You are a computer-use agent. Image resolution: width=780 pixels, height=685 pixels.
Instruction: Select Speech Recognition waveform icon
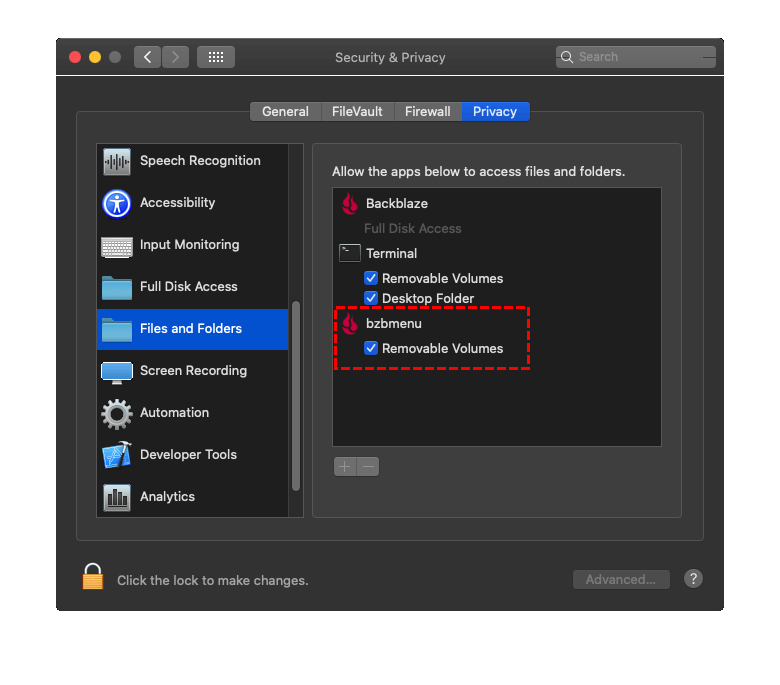pyautogui.click(x=117, y=162)
